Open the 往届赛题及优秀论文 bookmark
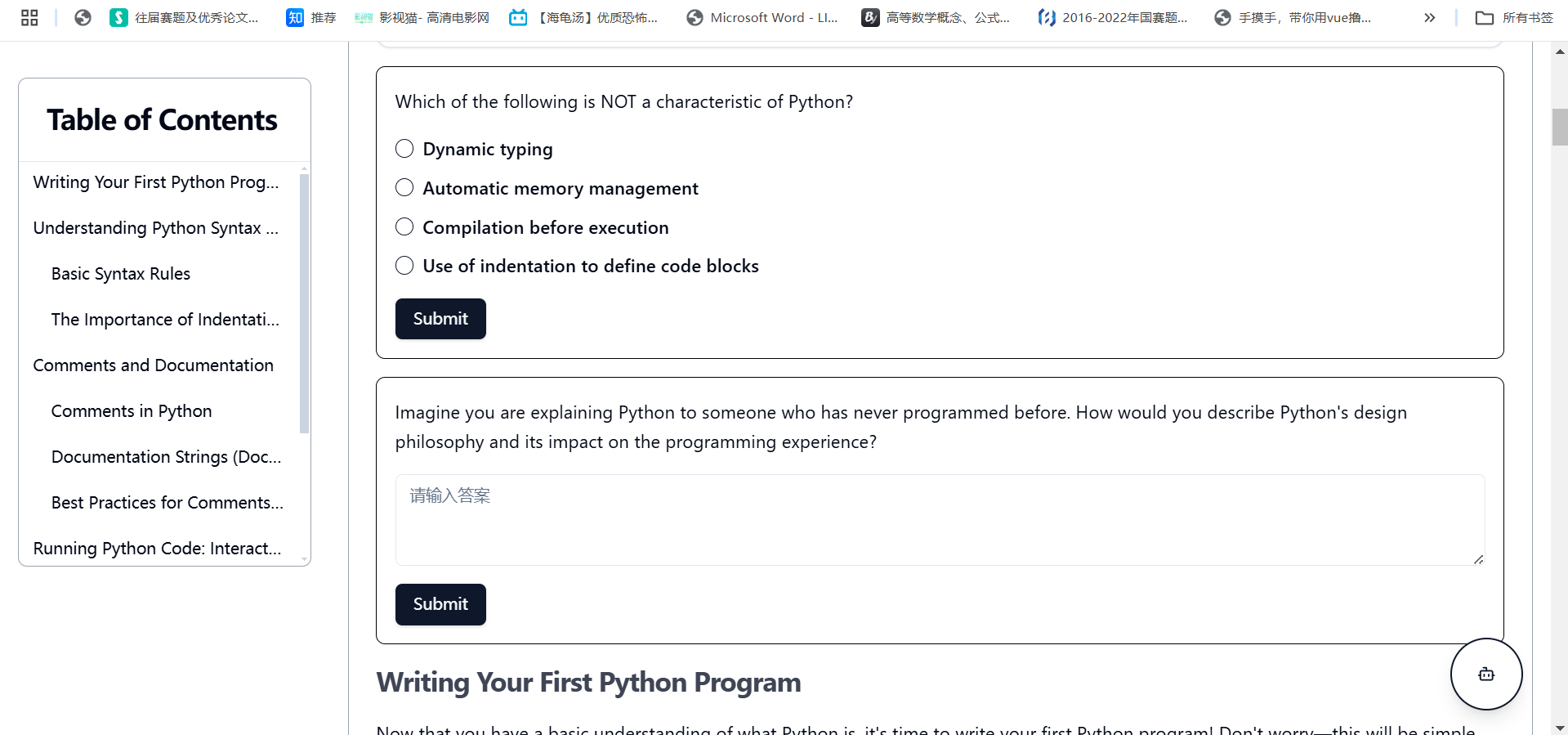The height and width of the screenshot is (735, 1568). click(x=184, y=18)
